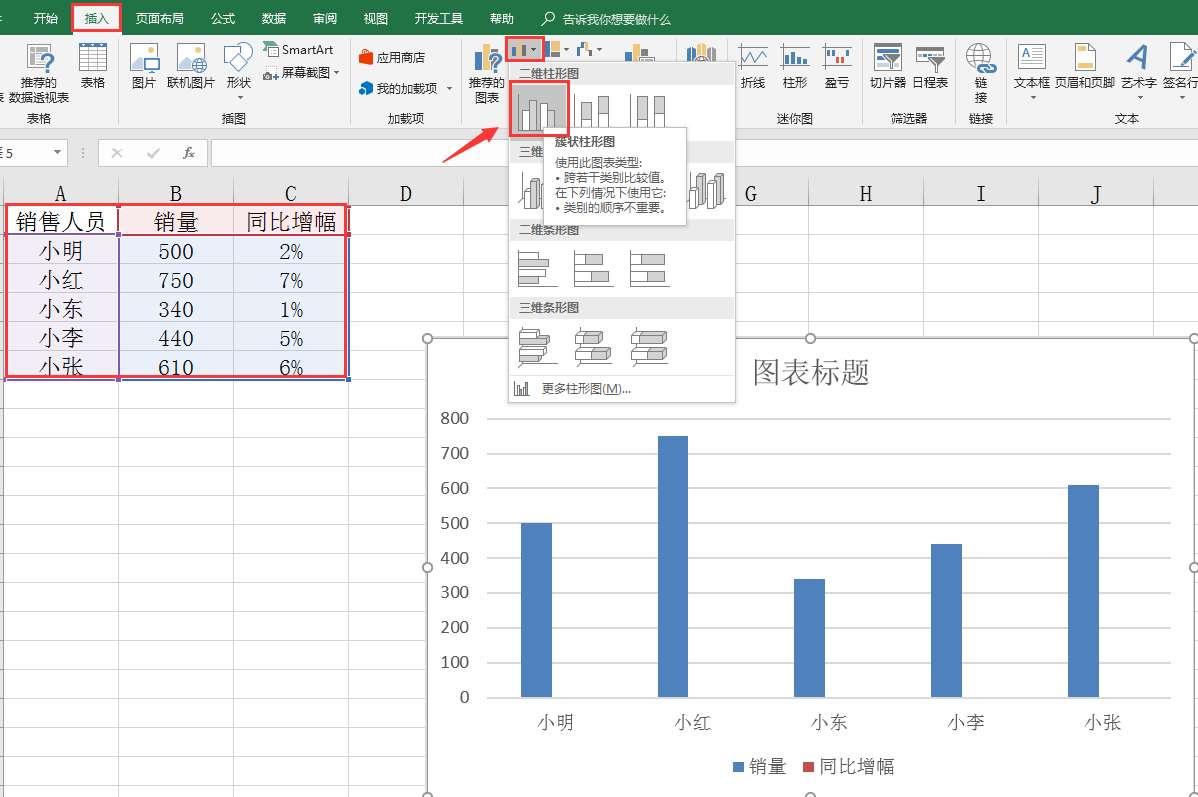The height and width of the screenshot is (797, 1198).
Task: Click the 销售人员 header cell
Action: [61, 222]
